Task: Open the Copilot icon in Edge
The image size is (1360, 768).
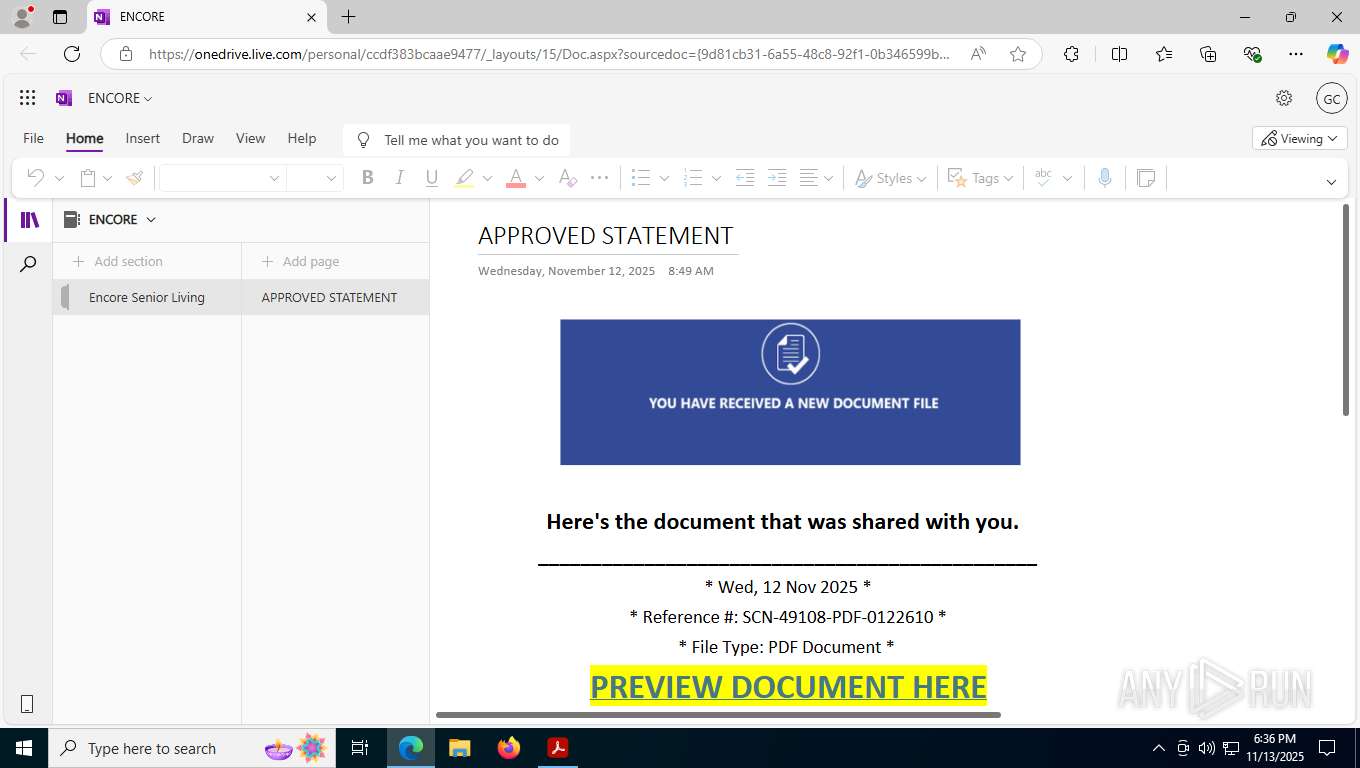Action: coord(1337,54)
